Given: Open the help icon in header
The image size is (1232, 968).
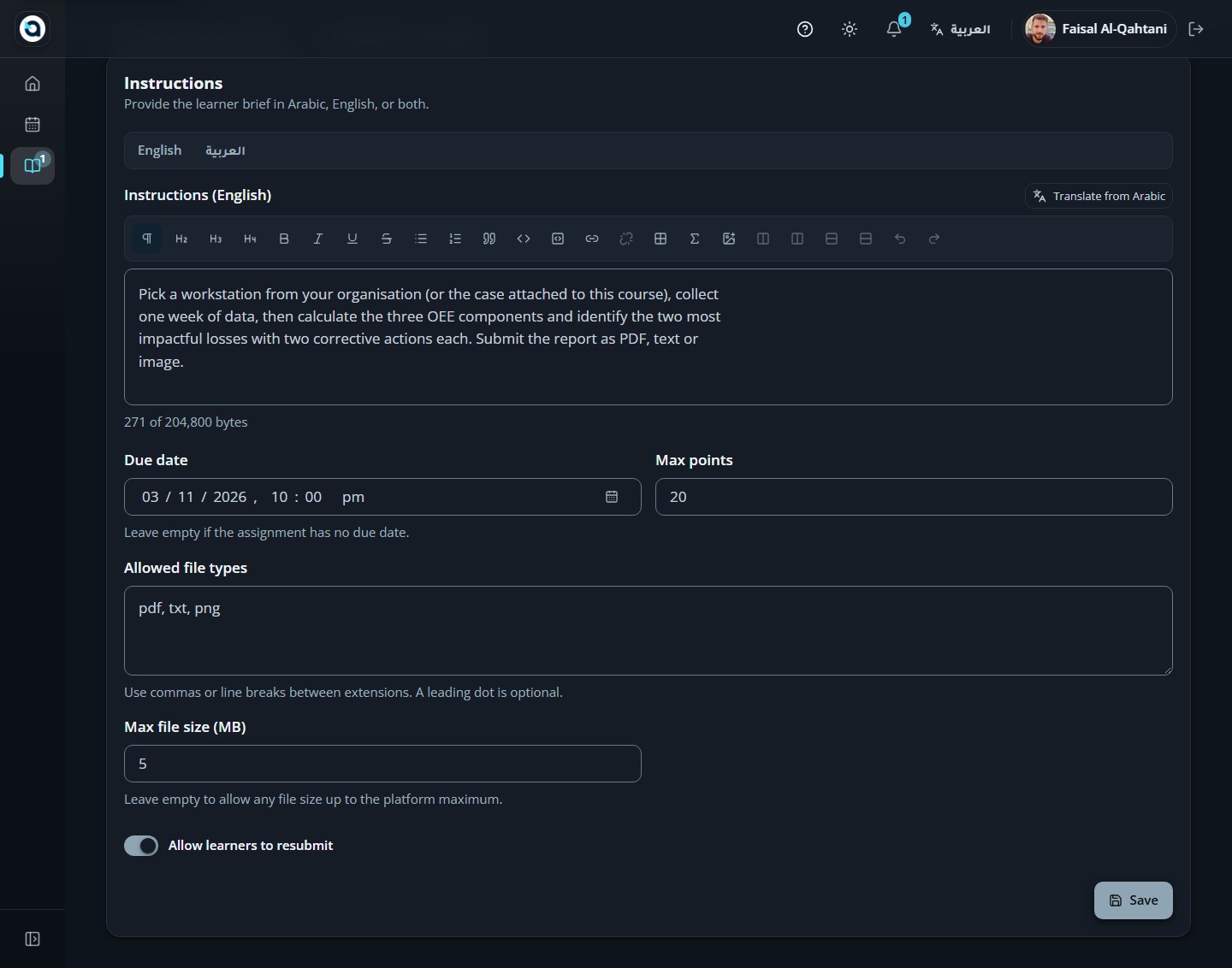Looking at the screenshot, I should coord(805,29).
